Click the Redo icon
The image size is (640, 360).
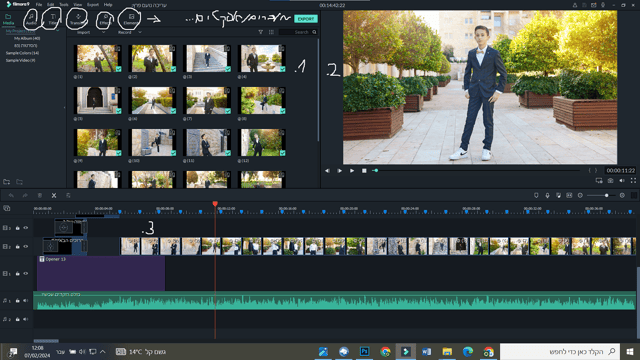(x=25, y=196)
